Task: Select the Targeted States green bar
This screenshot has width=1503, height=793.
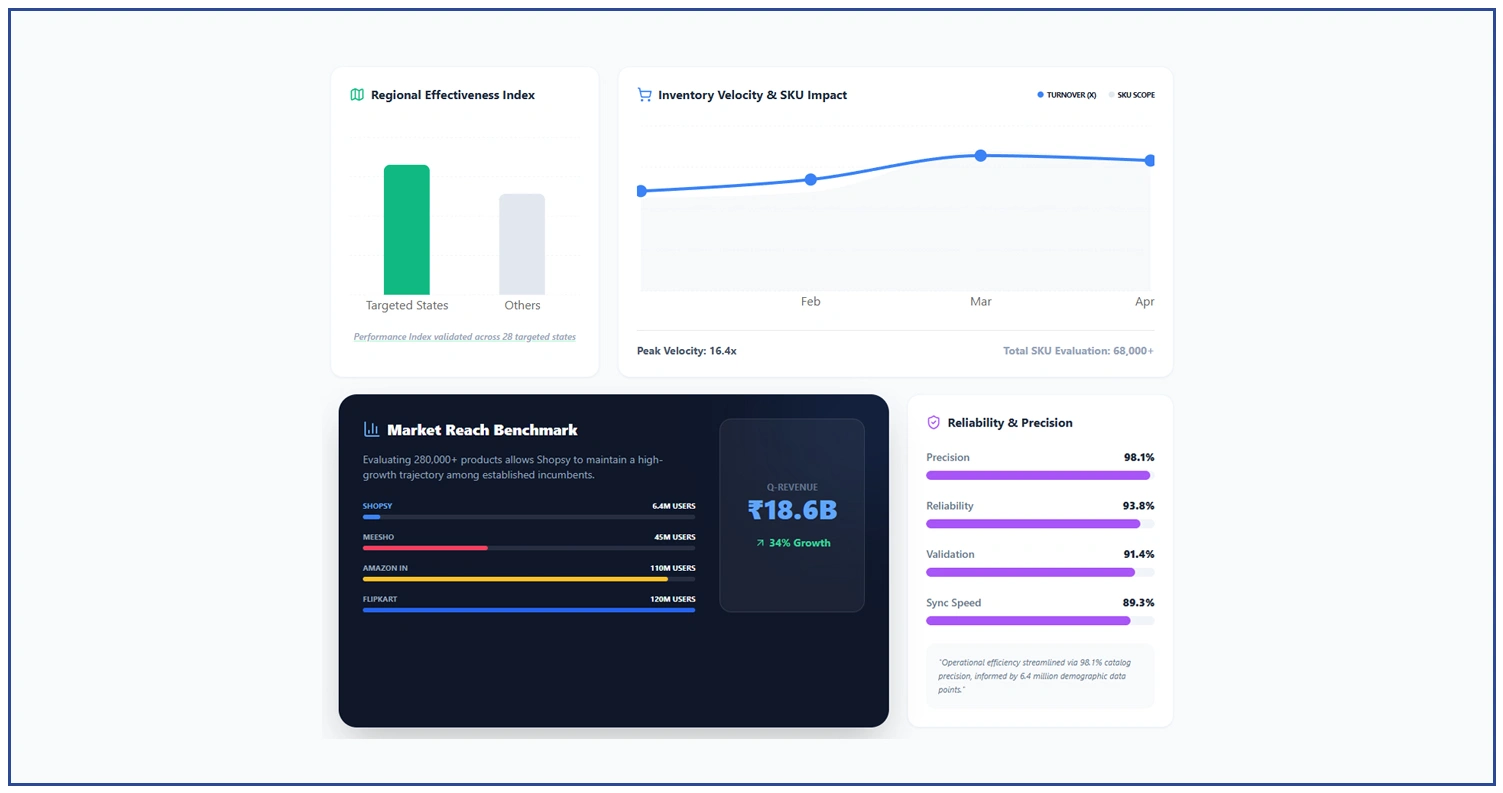Action: pos(406,228)
